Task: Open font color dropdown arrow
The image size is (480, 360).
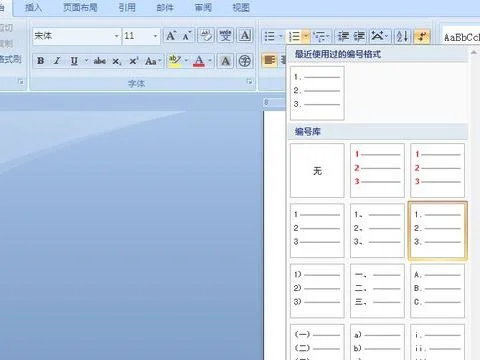Action: [x=210, y=61]
